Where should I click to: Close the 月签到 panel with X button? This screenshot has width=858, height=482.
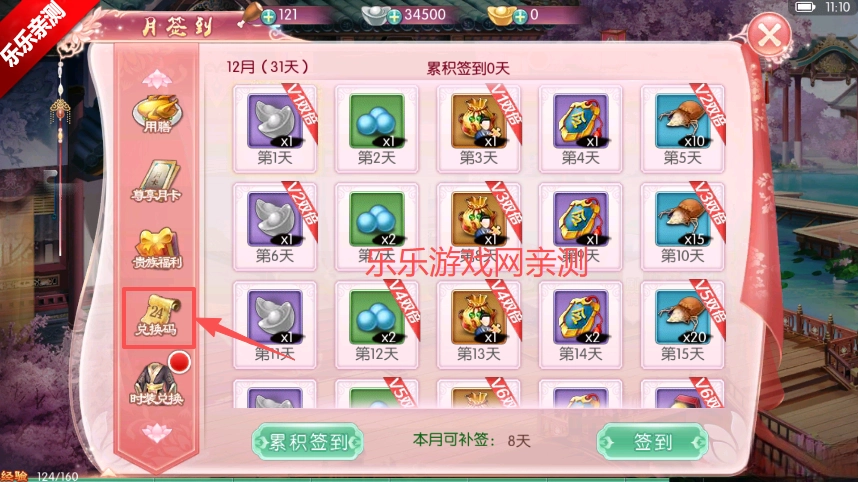(x=769, y=36)
